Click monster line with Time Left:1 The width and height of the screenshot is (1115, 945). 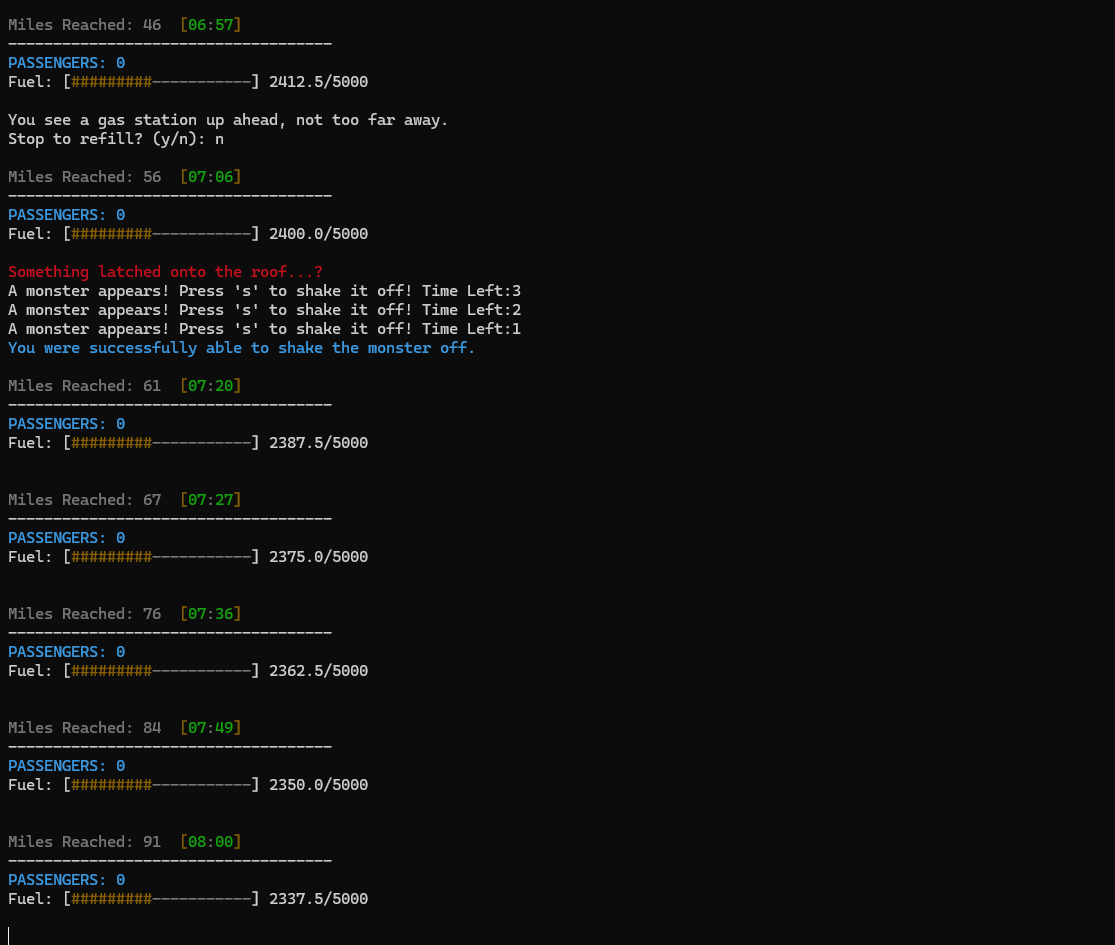[265, 329]
